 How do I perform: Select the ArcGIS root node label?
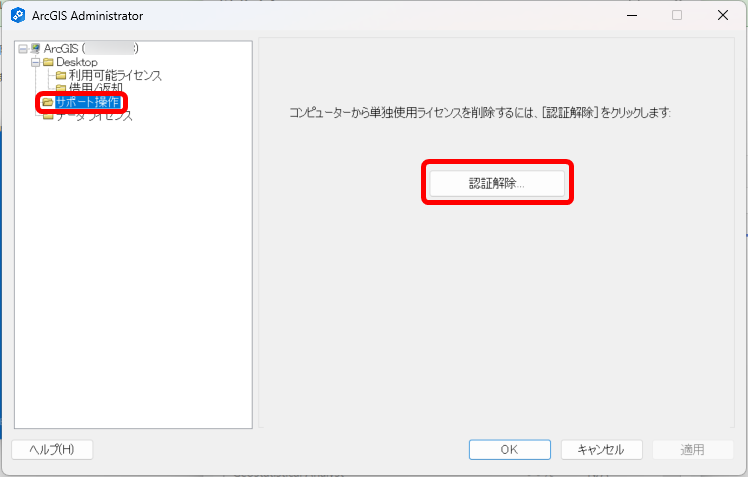pos(60,49)
